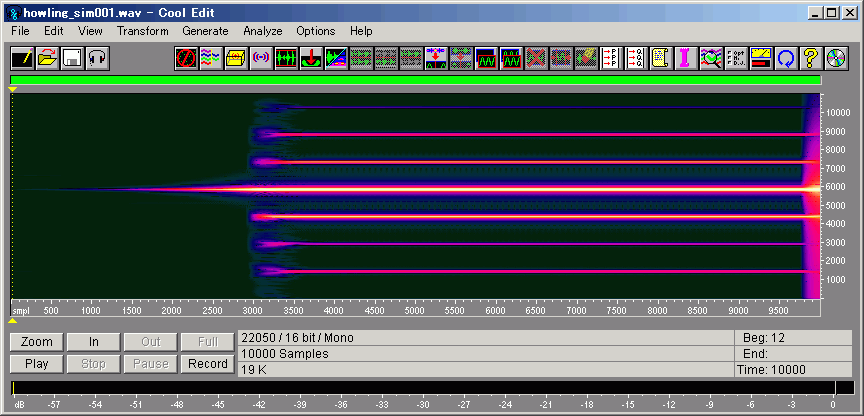
Task: Click the green view range bar
Action: tap(415, 80)
